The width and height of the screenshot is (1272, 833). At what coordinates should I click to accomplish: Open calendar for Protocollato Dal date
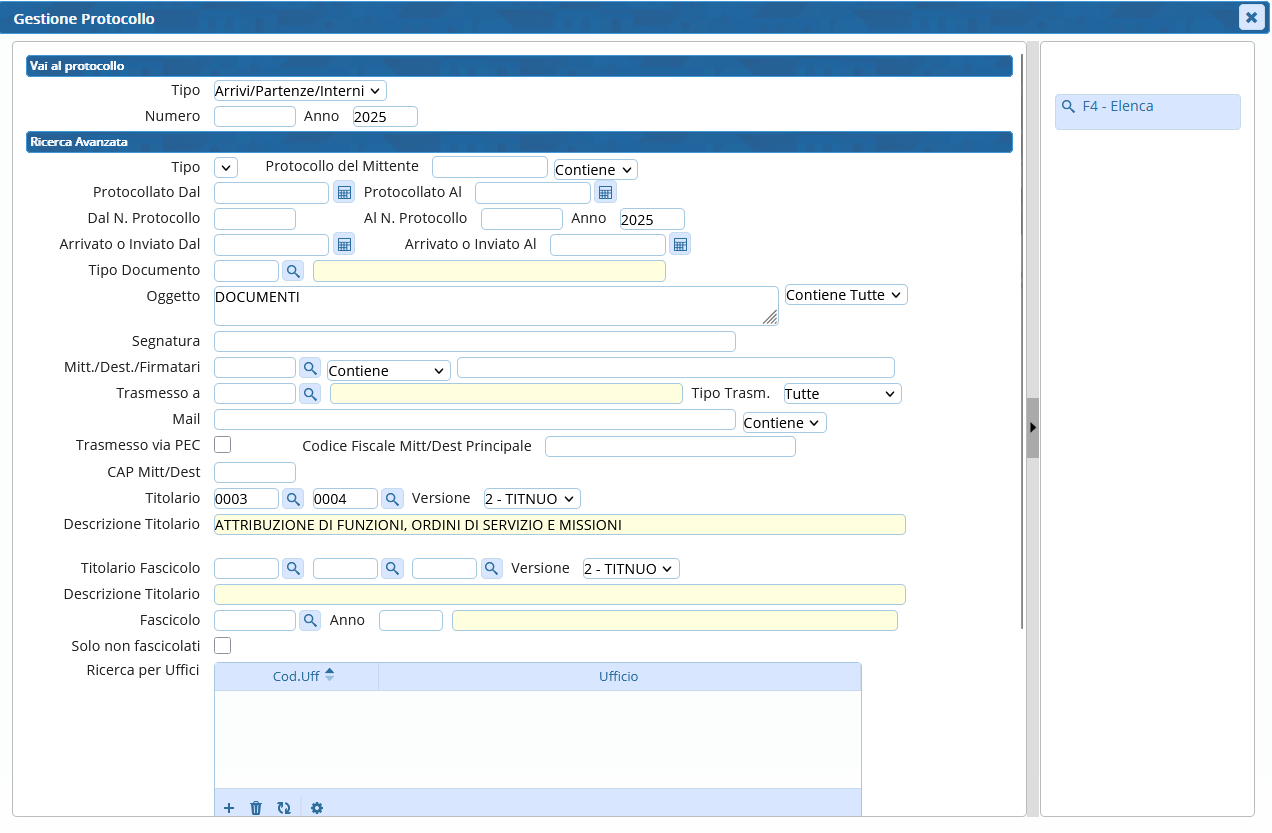tap(343, 192)
